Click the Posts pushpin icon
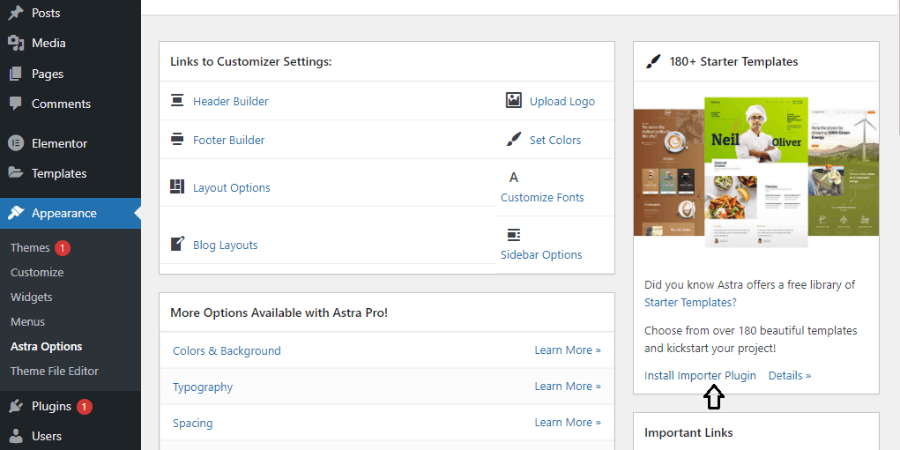Screen dimensions: 900x450 (x=16, y=13)
